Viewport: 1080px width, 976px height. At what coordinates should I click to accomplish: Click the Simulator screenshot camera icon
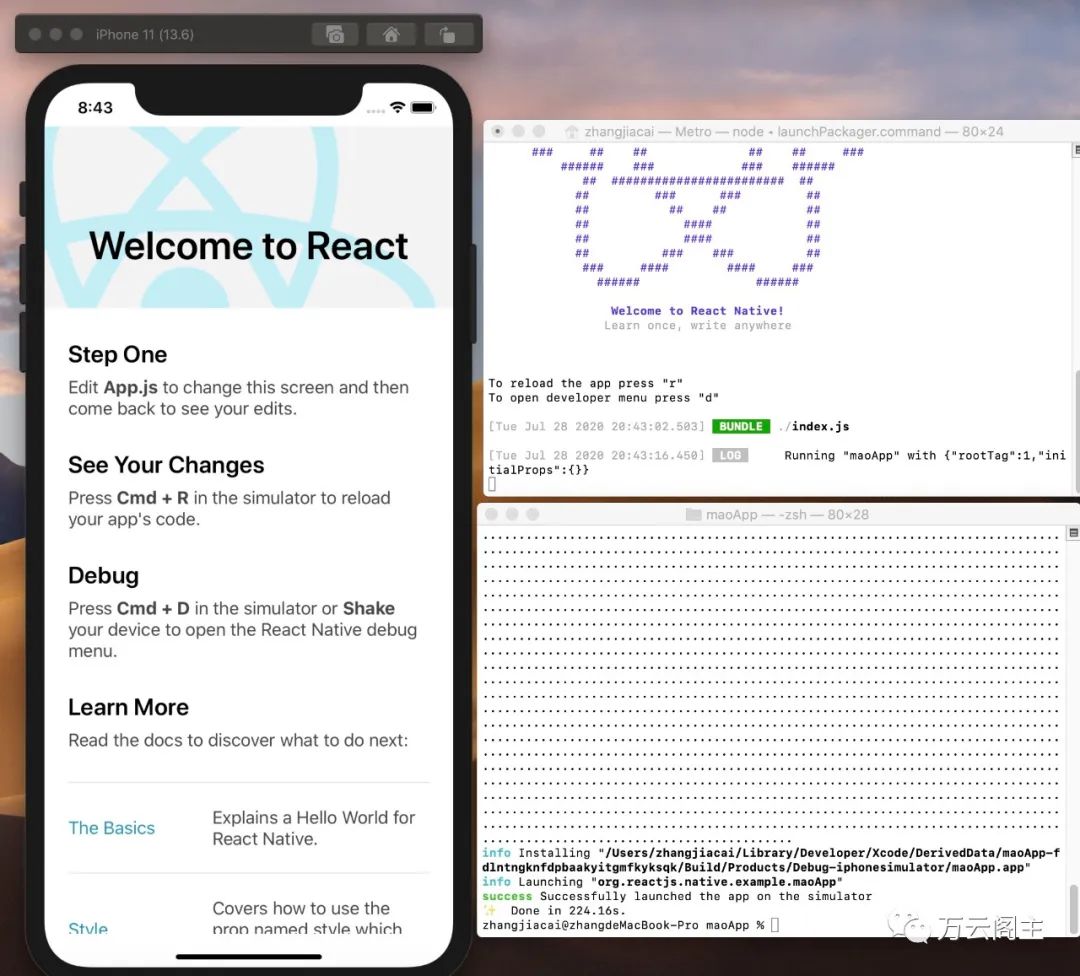tap(335, 34)
